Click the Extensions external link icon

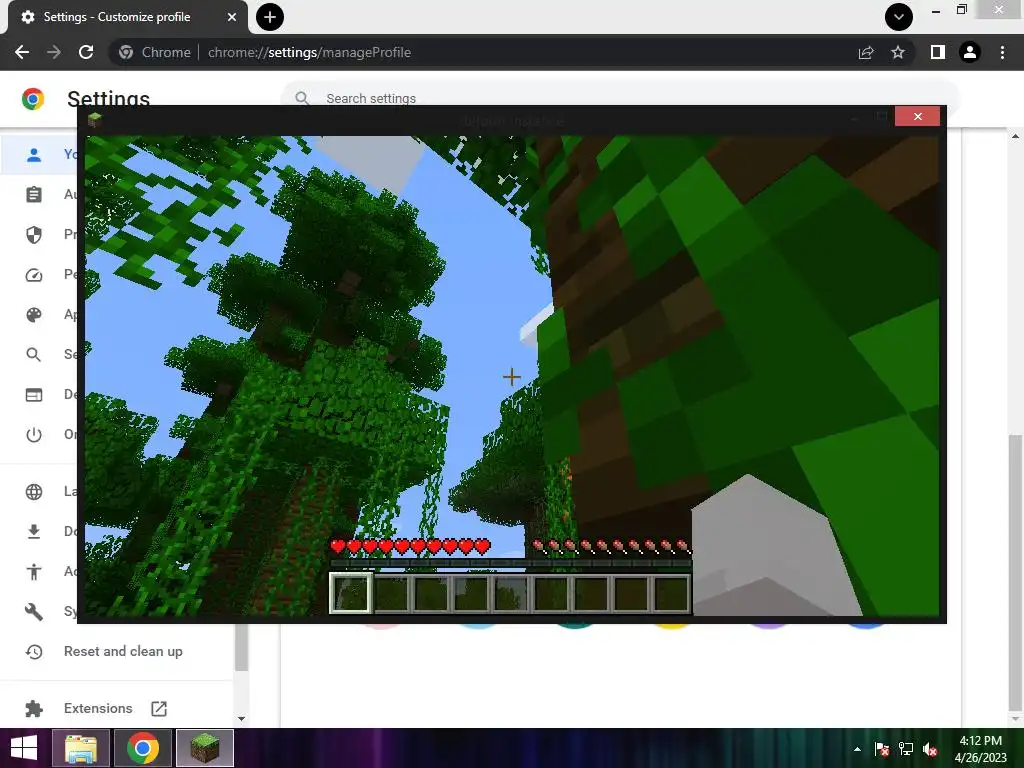pos(159,709)
